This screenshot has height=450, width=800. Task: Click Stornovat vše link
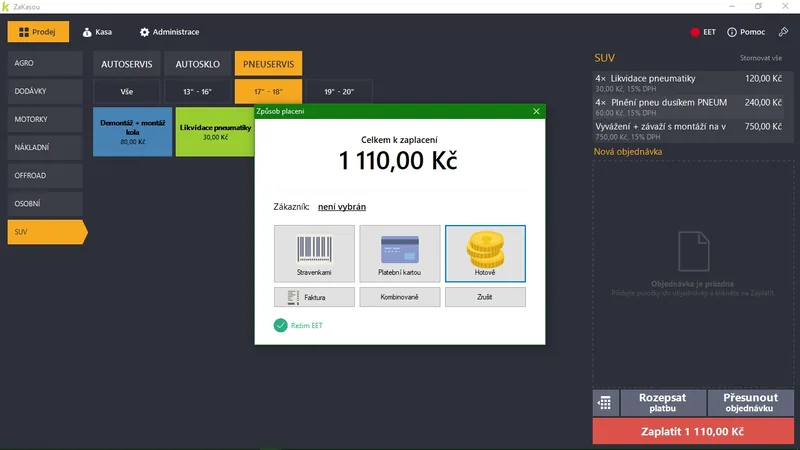pyautogui.click(x=761, y=58)
